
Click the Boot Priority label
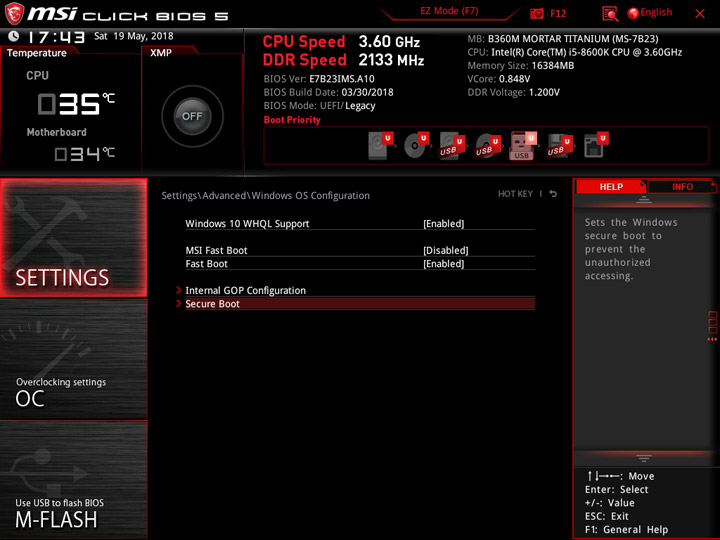click(292, 120)
